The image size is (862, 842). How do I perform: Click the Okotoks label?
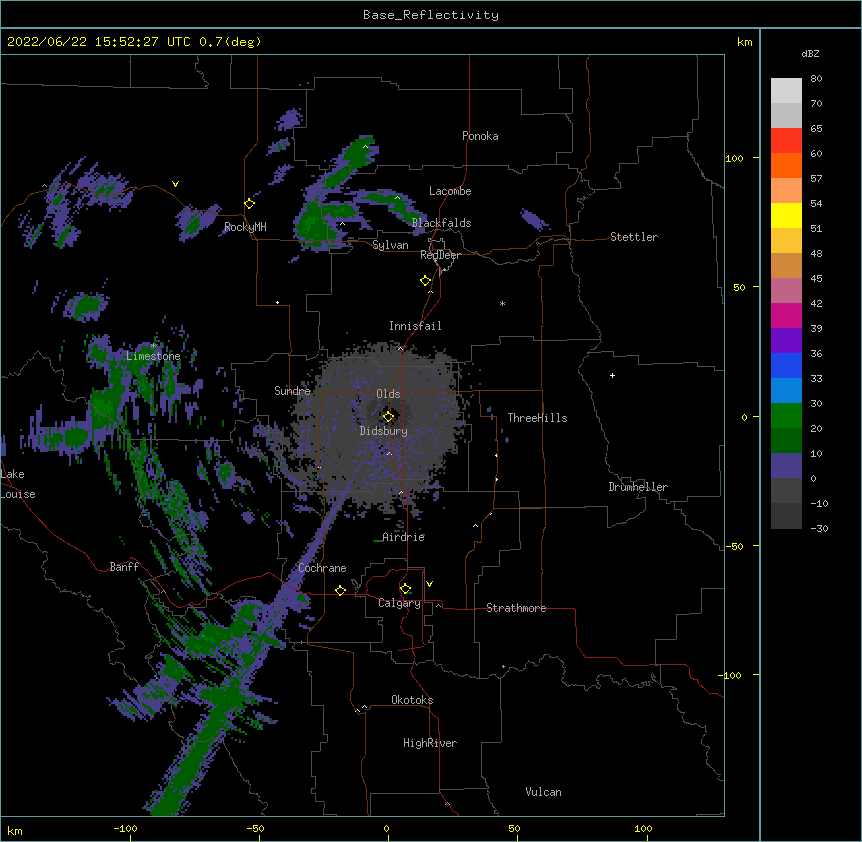[x=412, y=700]
